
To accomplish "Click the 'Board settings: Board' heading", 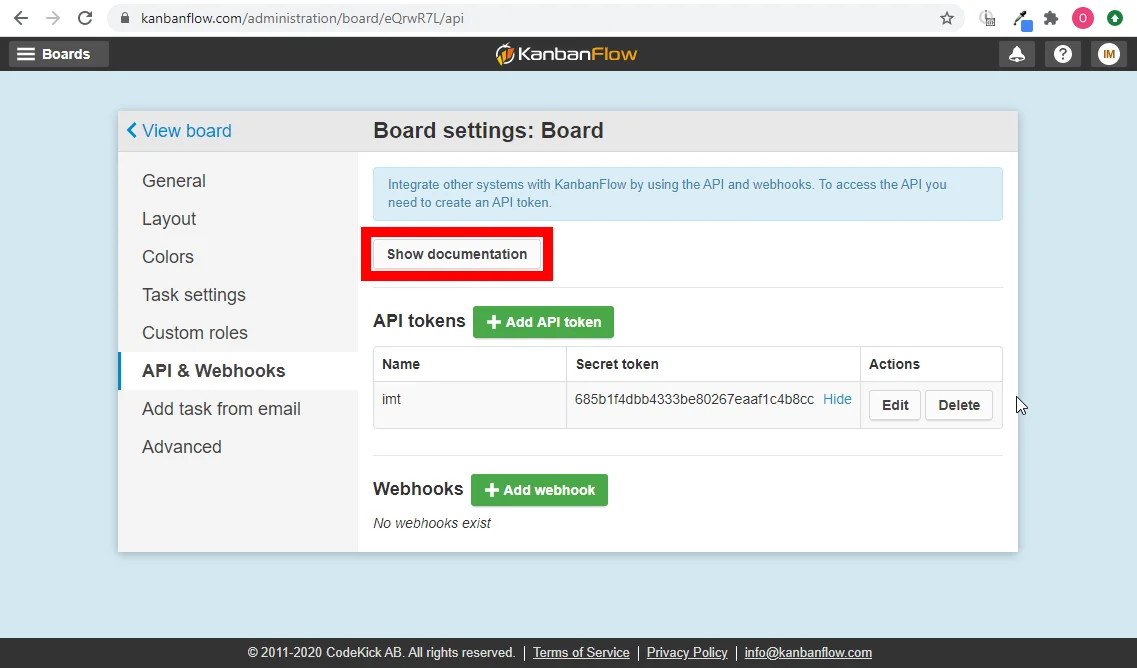I will pyautogui.click(x=488, y=131).
